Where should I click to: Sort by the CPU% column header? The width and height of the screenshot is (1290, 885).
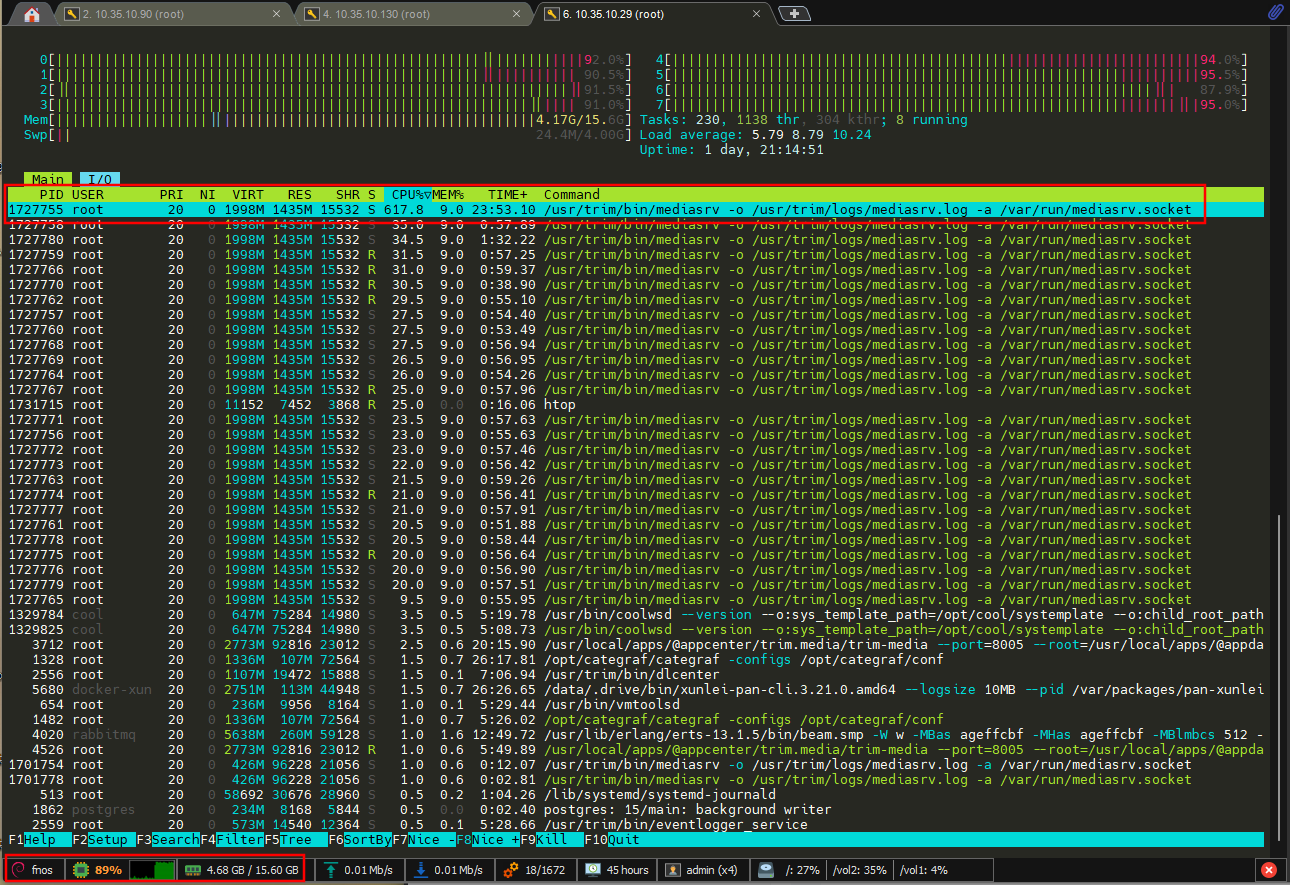406,195
